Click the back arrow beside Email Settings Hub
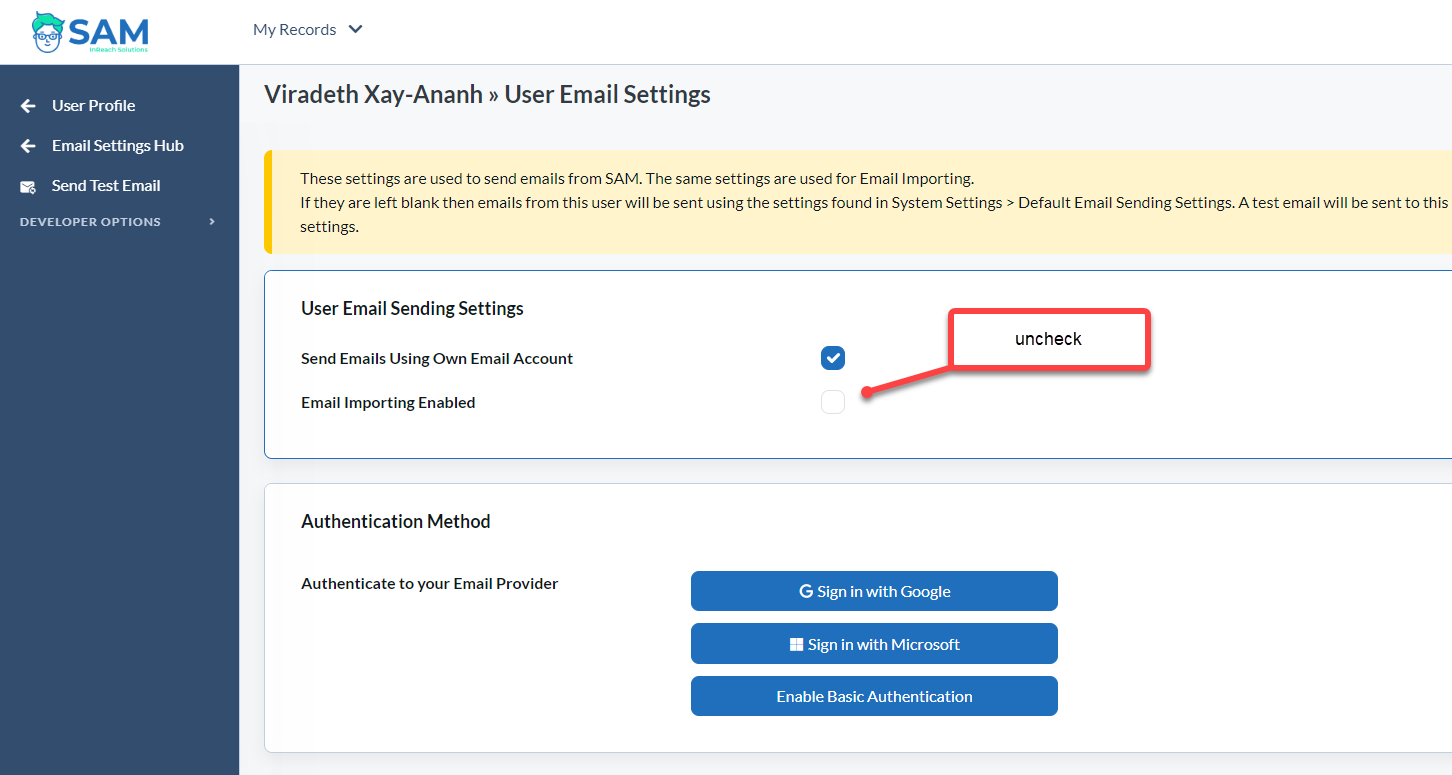Screen dimensions: 1452x775 pyautogui.click(x=29, y=146)
